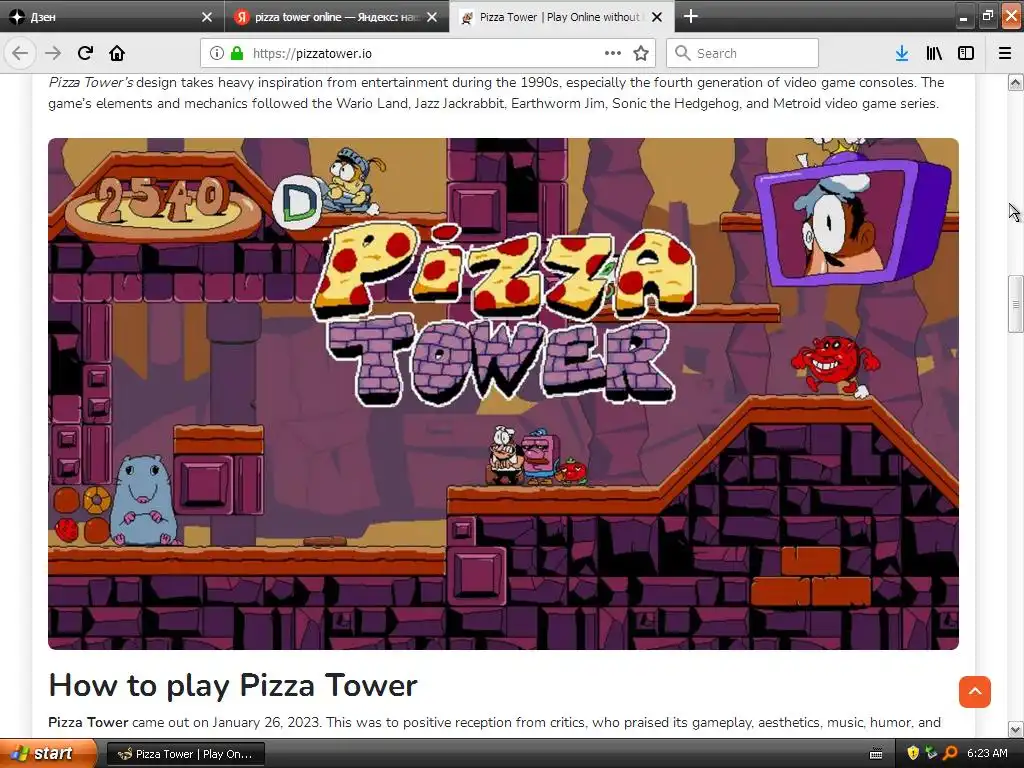Click the search magnifier icon

(x=682, y=53)
